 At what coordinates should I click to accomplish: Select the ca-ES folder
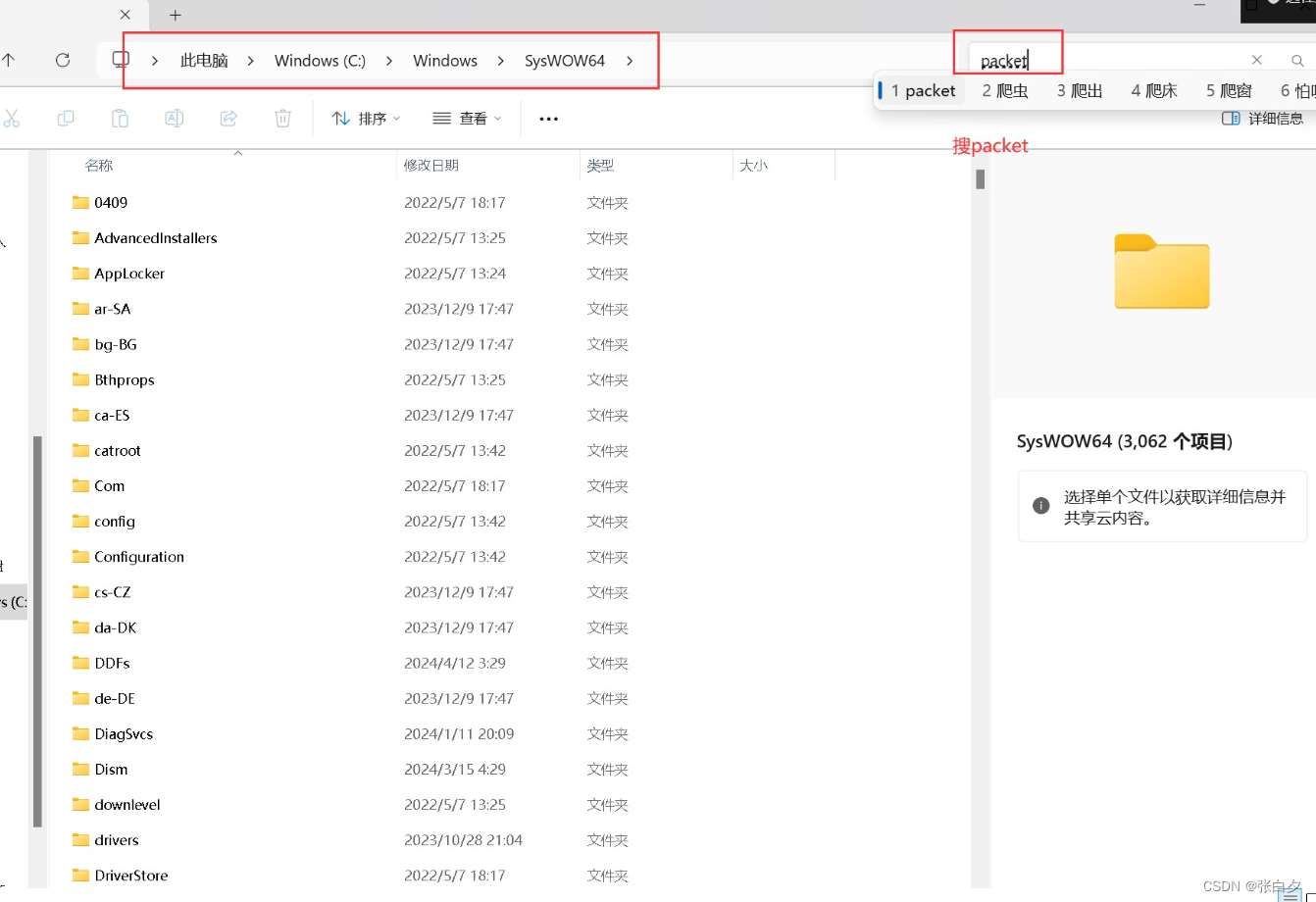click(113, 415)
